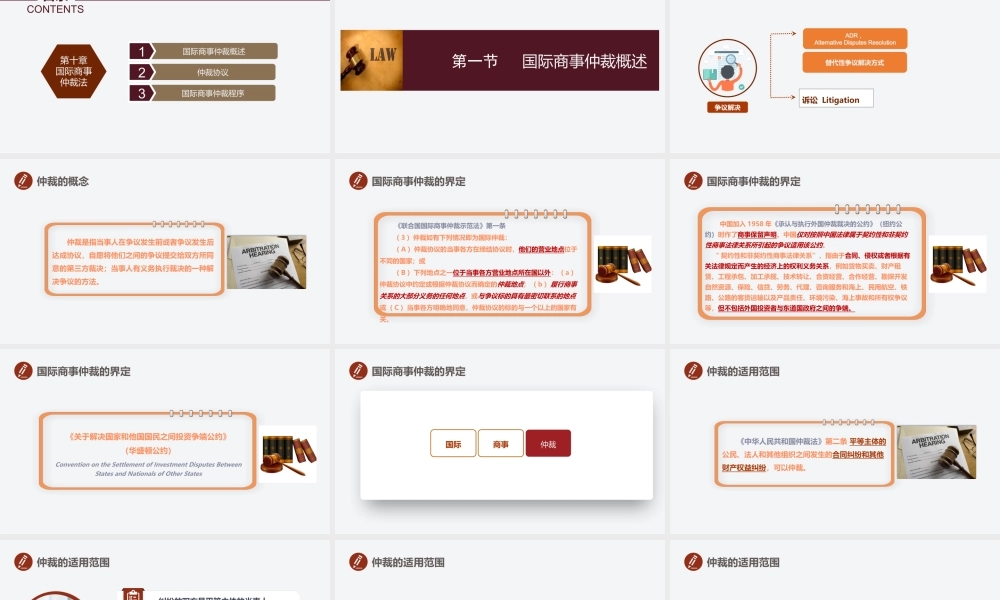Click the outlined 商事 button
Viewport: 1000px width, 600px height.
[501, 442]
